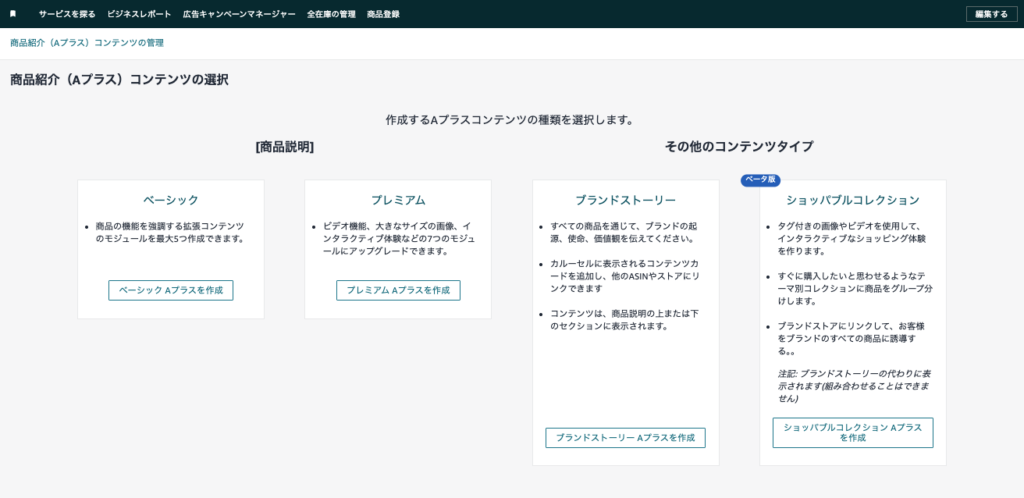Screen dimensions: 1024x498
Task: Click the その他のコンテンツタイプ heading
Action: [x=739, y=147]
